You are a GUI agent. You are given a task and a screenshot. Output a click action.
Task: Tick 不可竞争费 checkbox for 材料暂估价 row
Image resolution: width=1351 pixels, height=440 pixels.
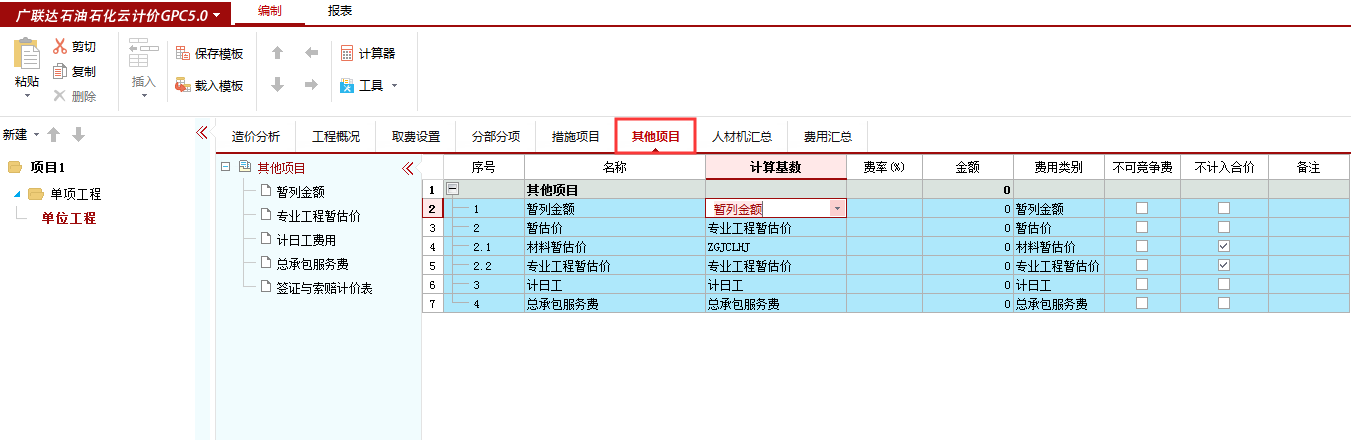(1142, 246)
